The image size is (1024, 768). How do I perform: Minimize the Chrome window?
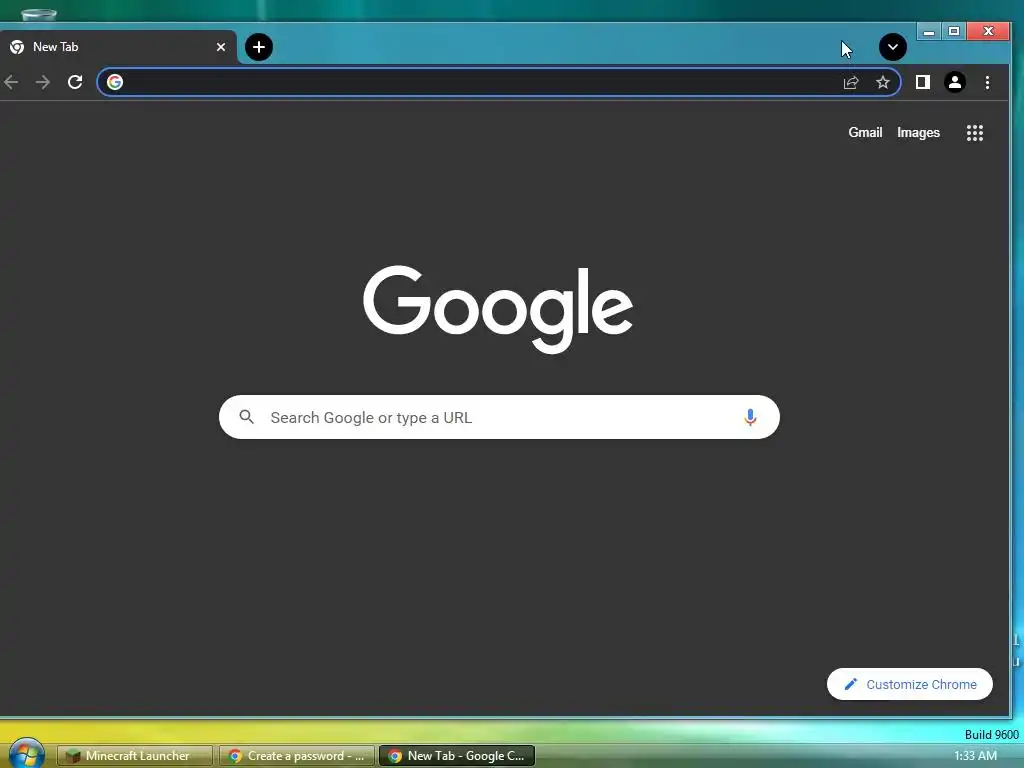(929, 31)
